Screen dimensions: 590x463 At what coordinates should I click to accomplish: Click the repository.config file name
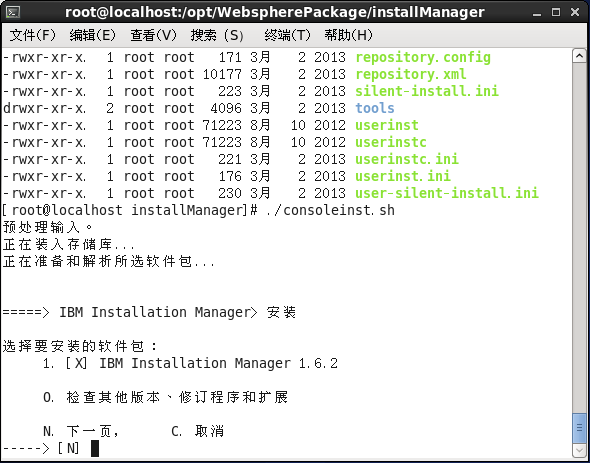(423, 58)
